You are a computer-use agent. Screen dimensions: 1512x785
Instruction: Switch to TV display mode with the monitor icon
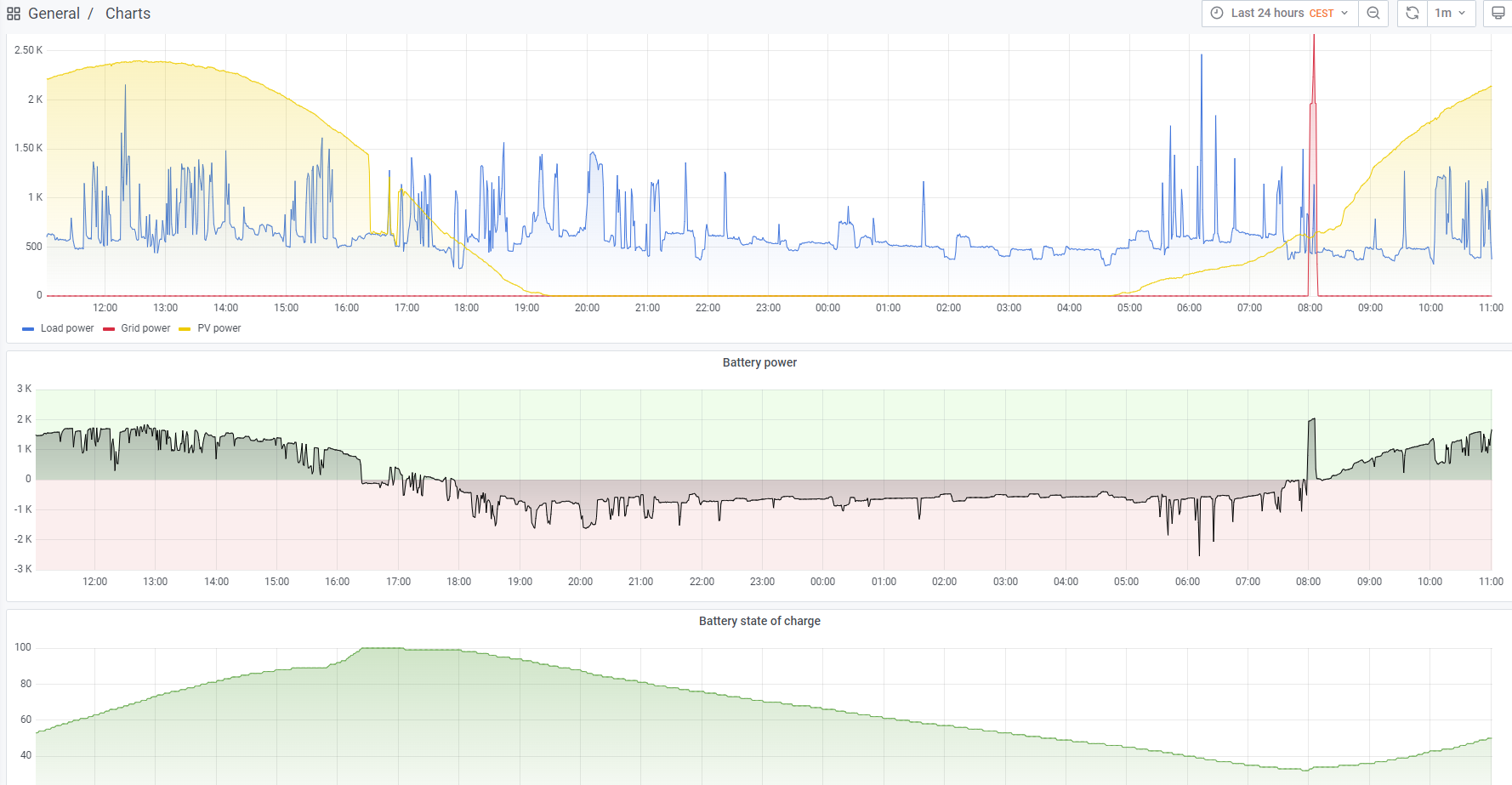click(1498, 13)
